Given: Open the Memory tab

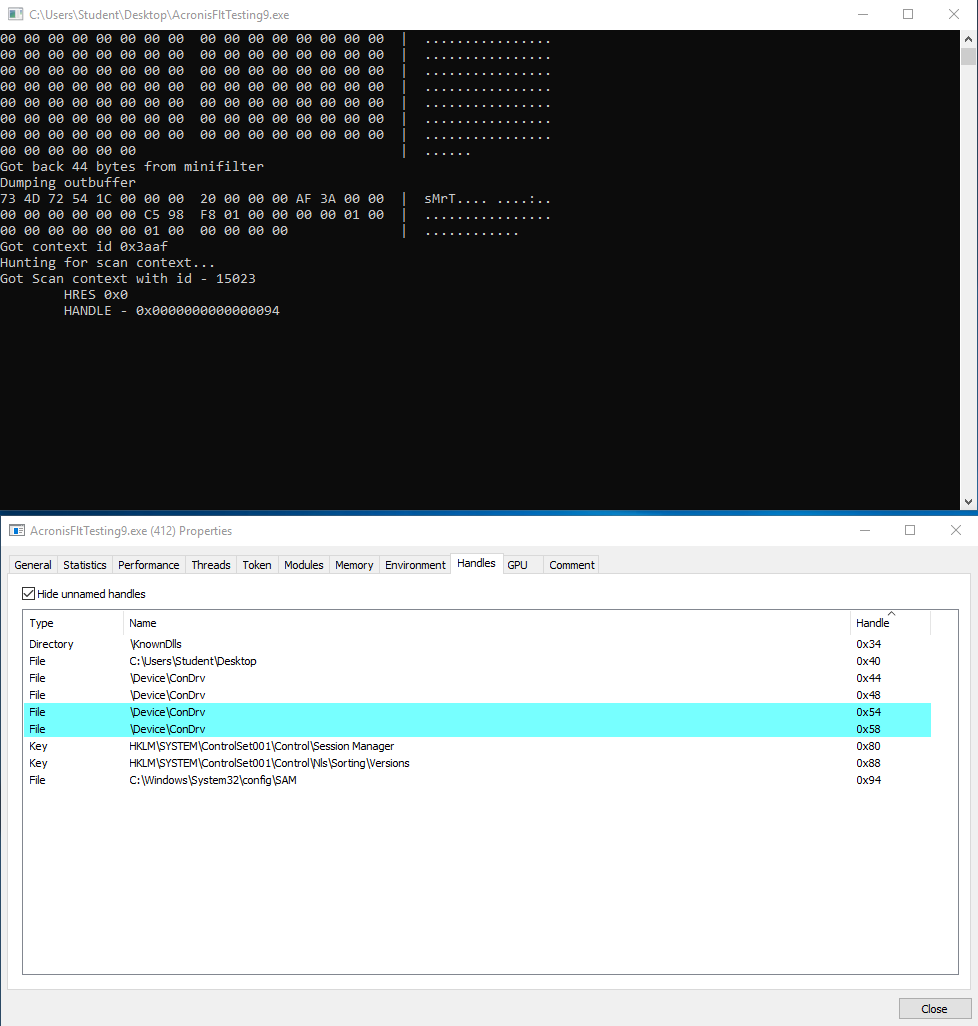Looking at the screenshot, I should click(354, 565).
